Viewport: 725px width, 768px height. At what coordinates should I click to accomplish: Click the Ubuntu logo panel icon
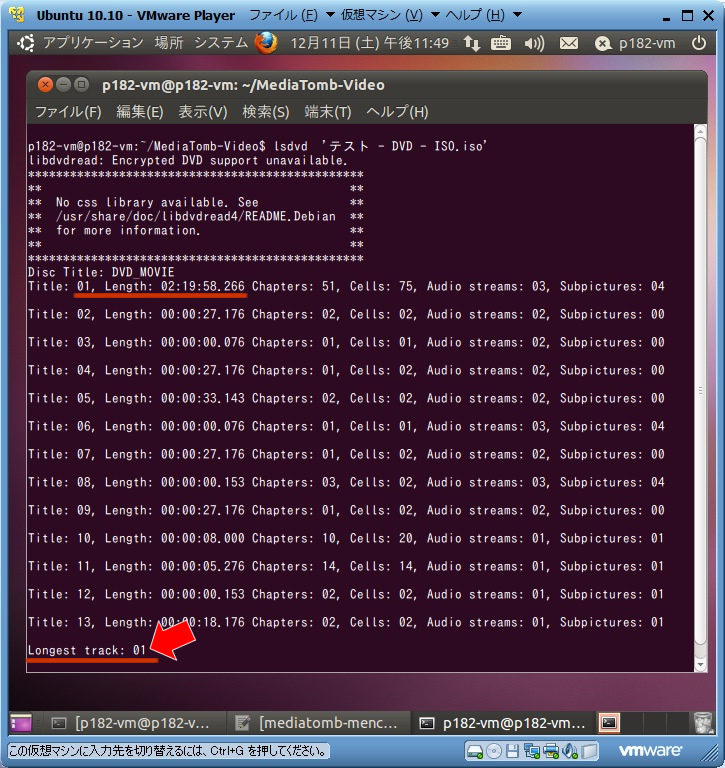pos(26,43)
